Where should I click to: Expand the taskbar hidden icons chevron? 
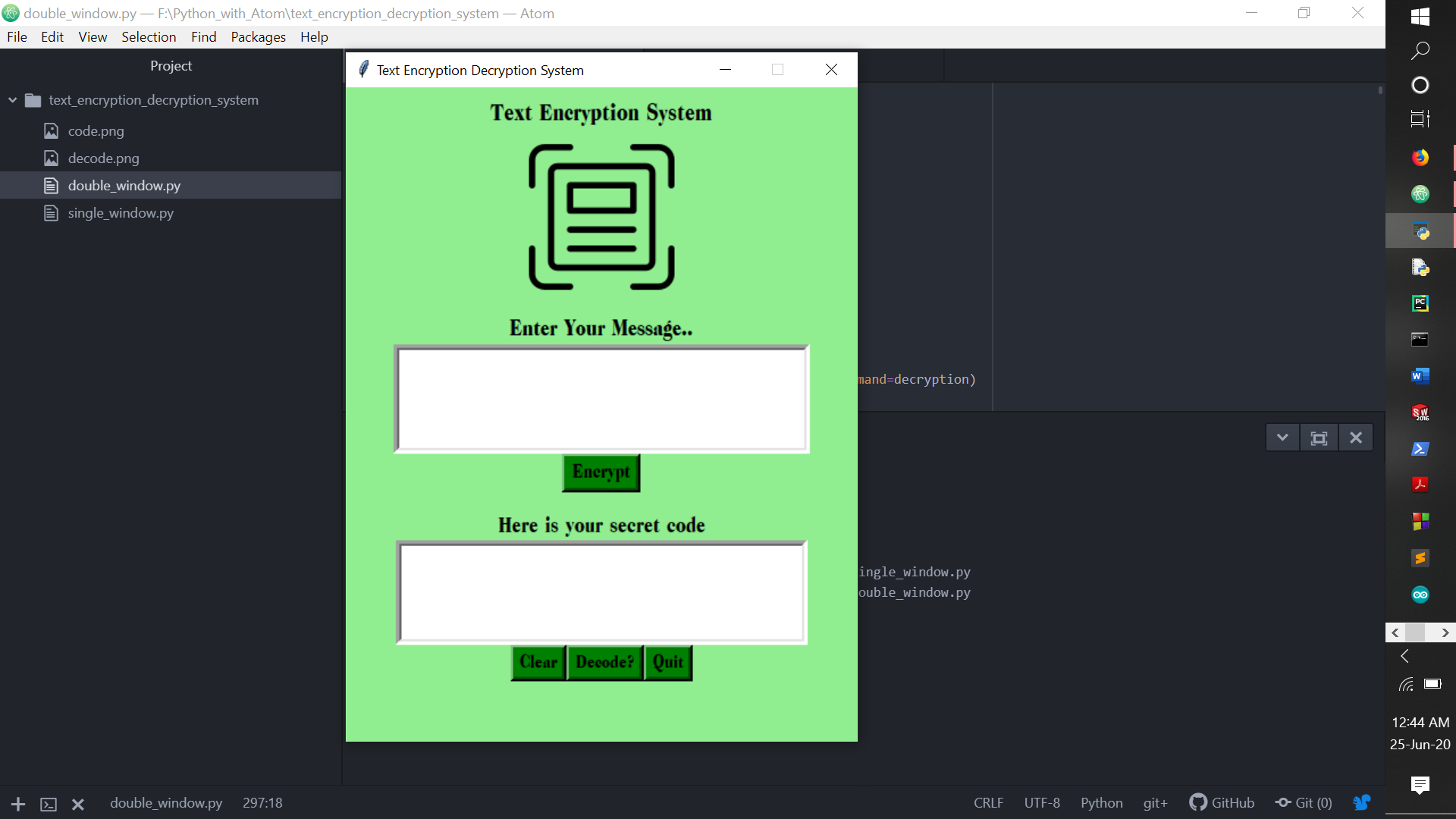pyautogui.click(x=1404, y=656)
